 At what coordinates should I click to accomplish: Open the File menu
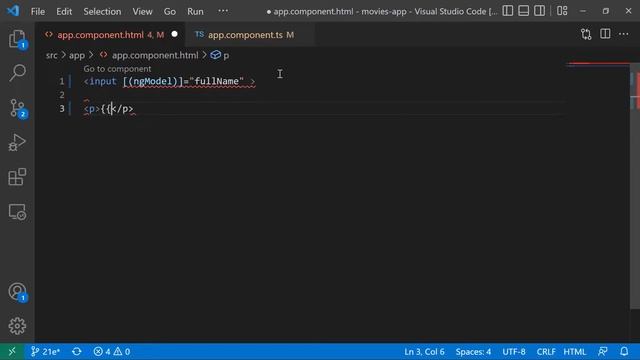[38, 11]
